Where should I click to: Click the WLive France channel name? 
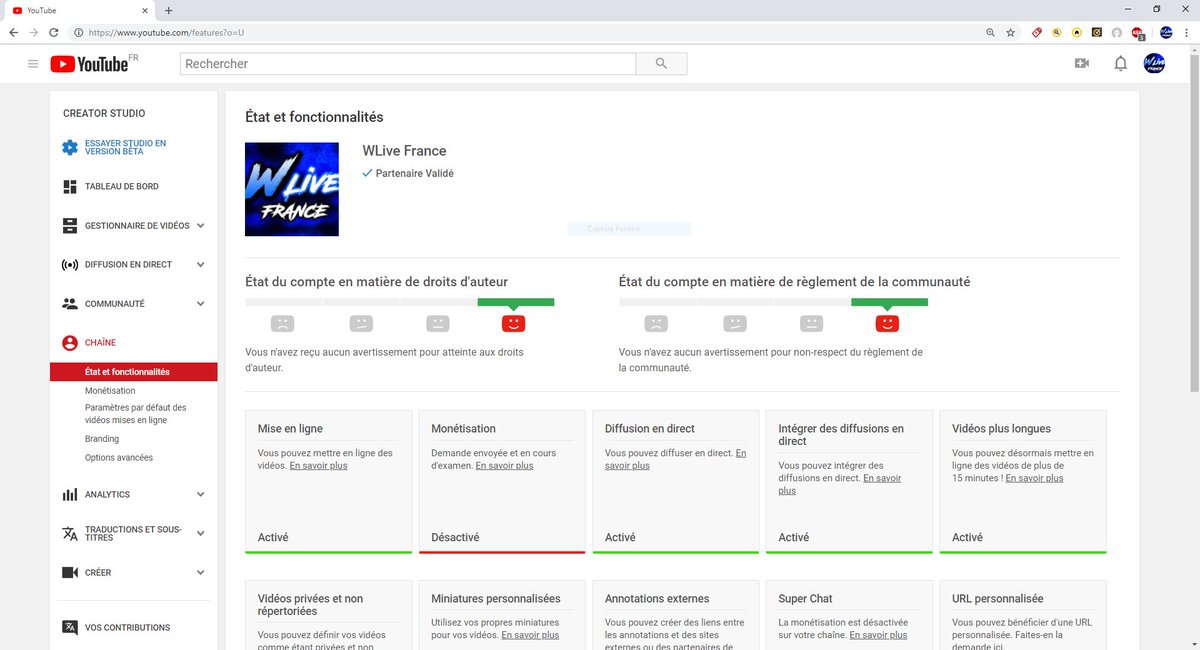tap(404, 151)
